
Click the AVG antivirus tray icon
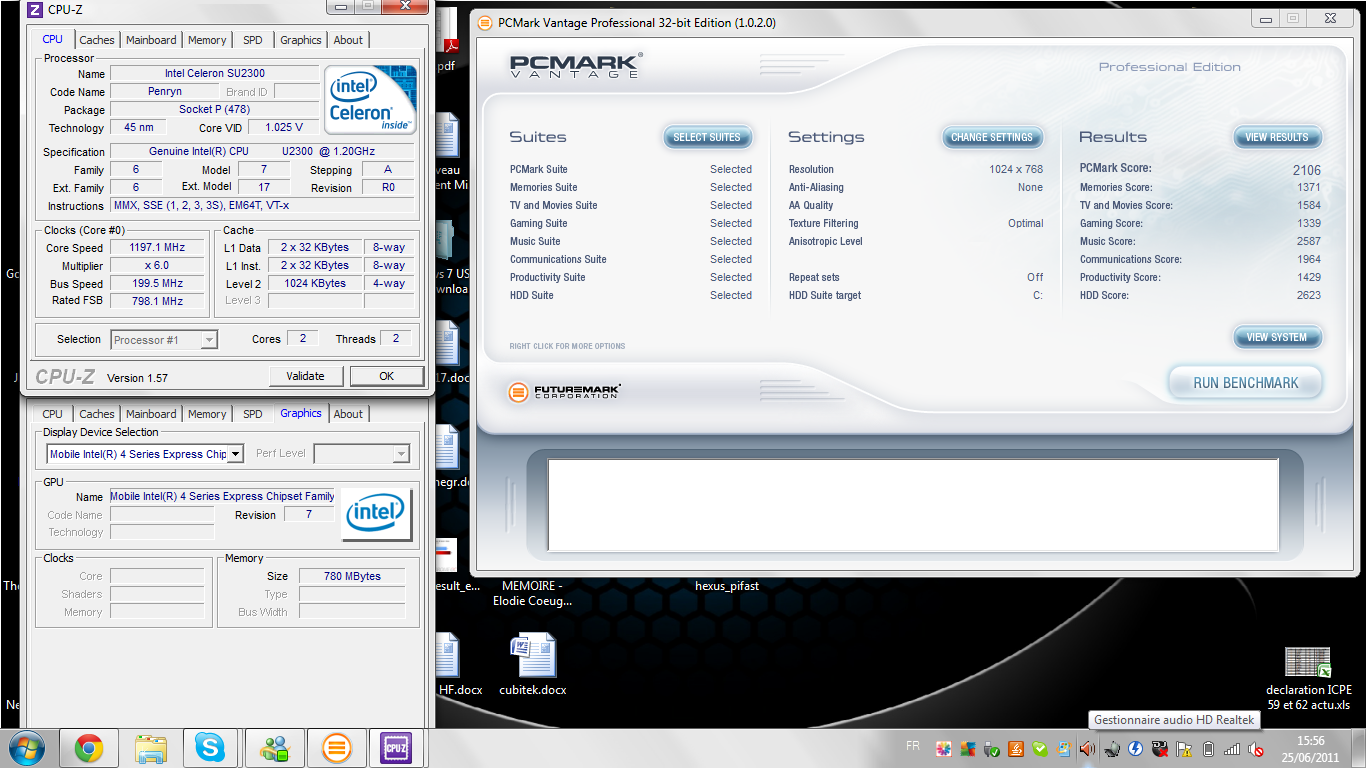[967, 749]
